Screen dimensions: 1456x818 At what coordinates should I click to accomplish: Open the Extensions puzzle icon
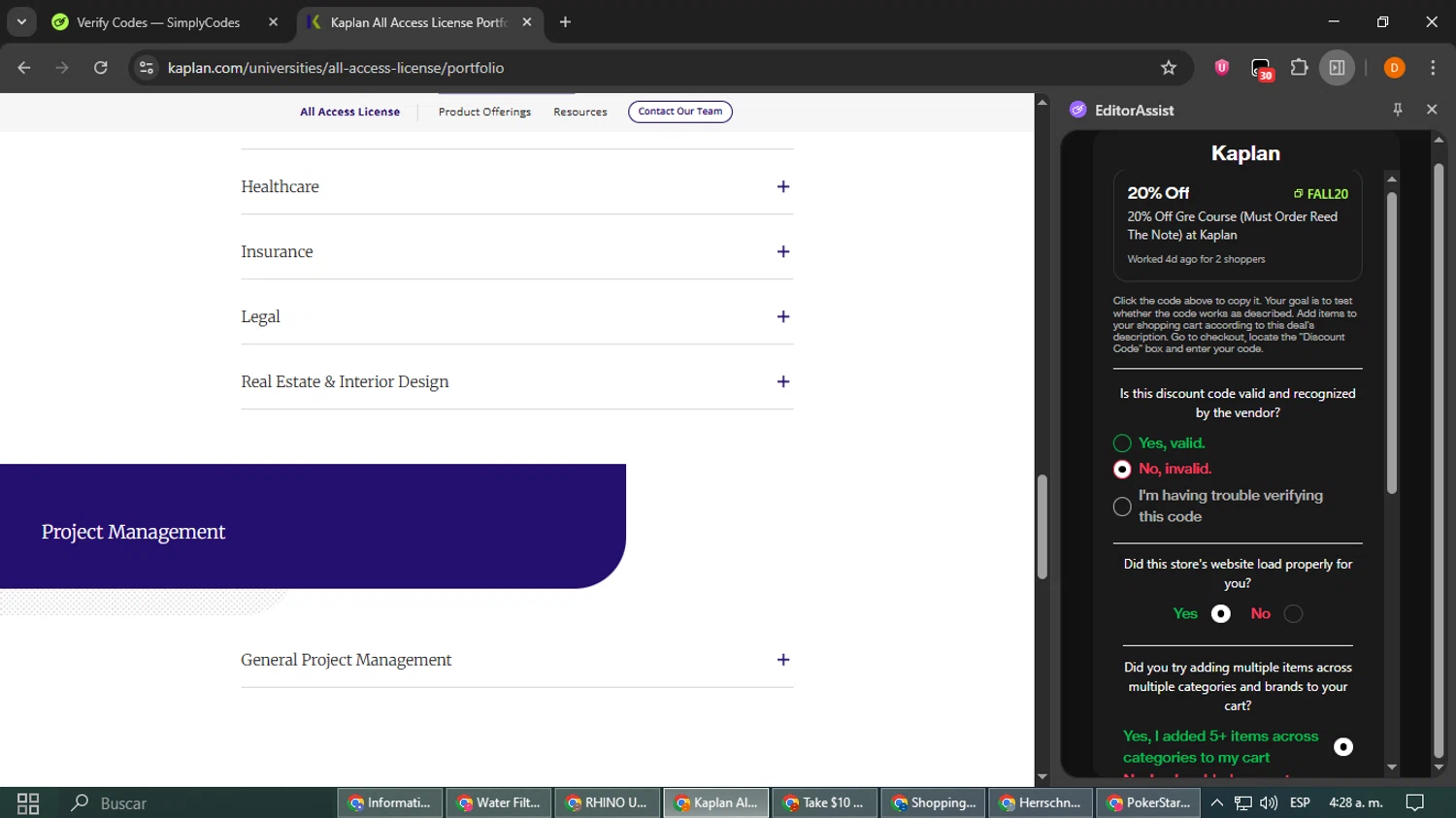[x=1299, y=67]
